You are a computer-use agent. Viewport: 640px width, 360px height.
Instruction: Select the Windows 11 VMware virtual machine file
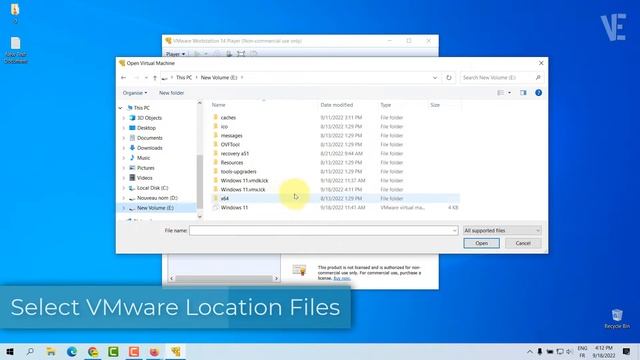234,207
